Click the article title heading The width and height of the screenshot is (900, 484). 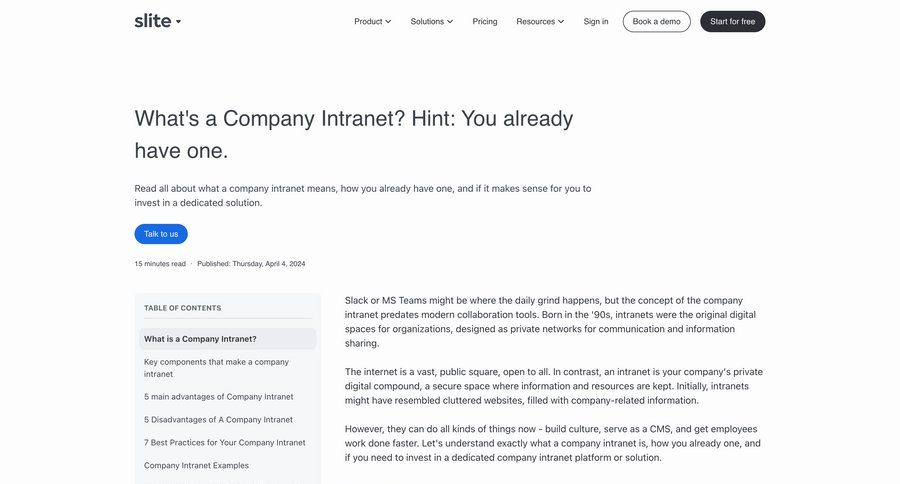click(x=354, y=134)
